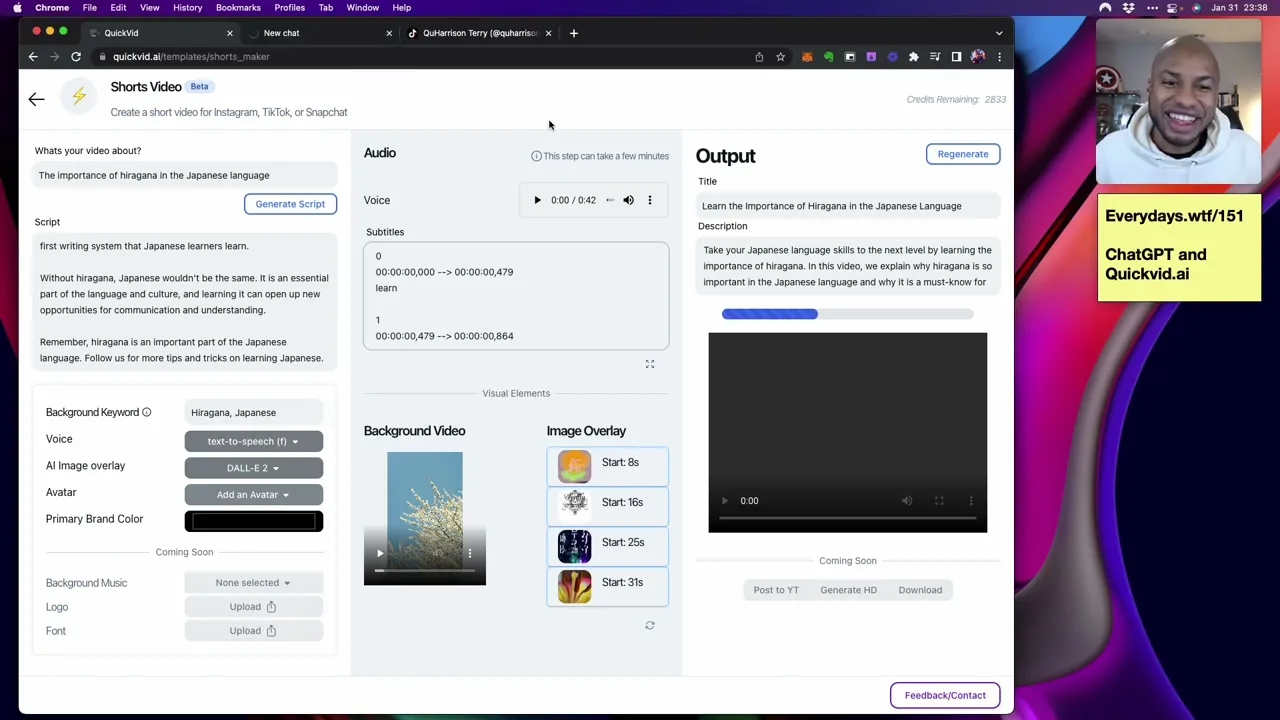Open the File menu
1280x720 pixels.
point(89,7)
